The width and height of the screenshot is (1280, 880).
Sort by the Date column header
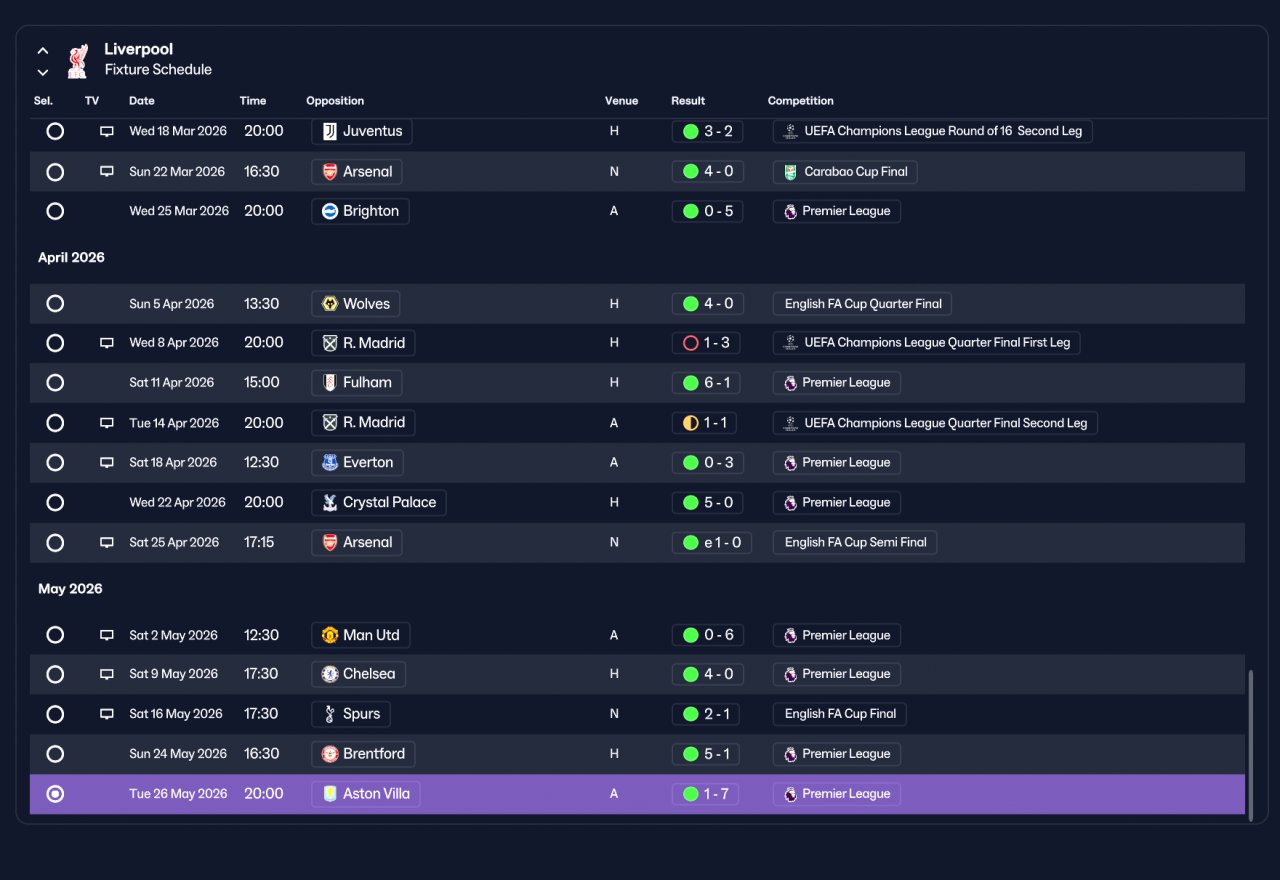coord(142,101)
